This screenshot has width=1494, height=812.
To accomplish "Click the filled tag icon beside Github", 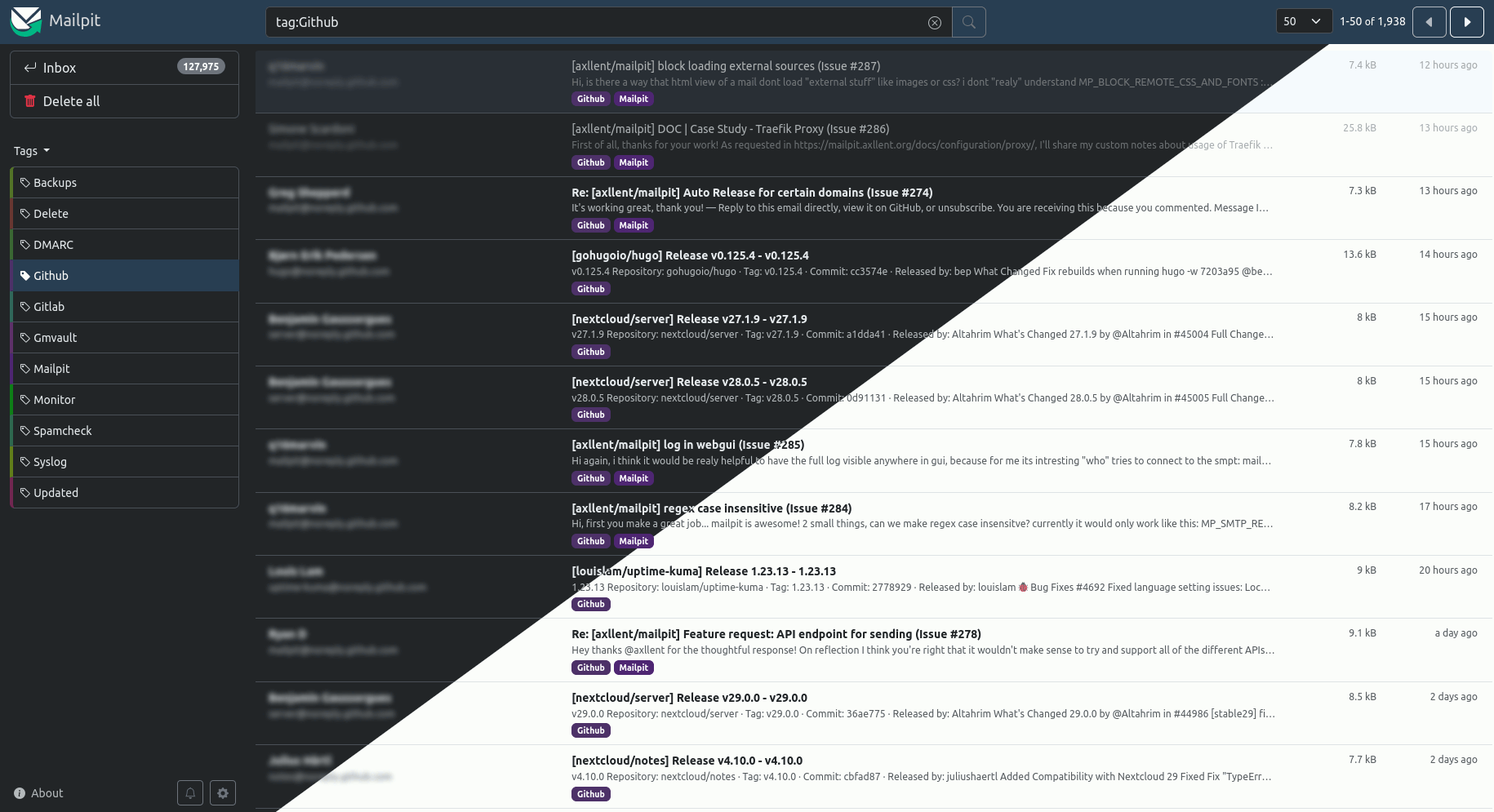I will tap(24, 276).
